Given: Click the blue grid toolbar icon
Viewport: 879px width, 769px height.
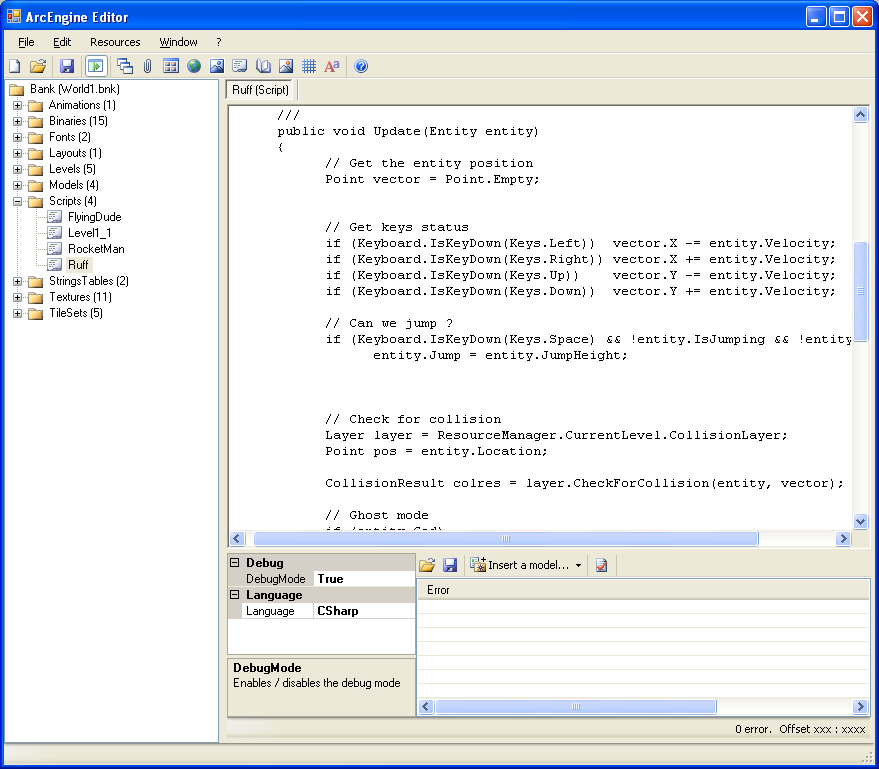Looking at the screenshot, I should click(x=309, y=66).
